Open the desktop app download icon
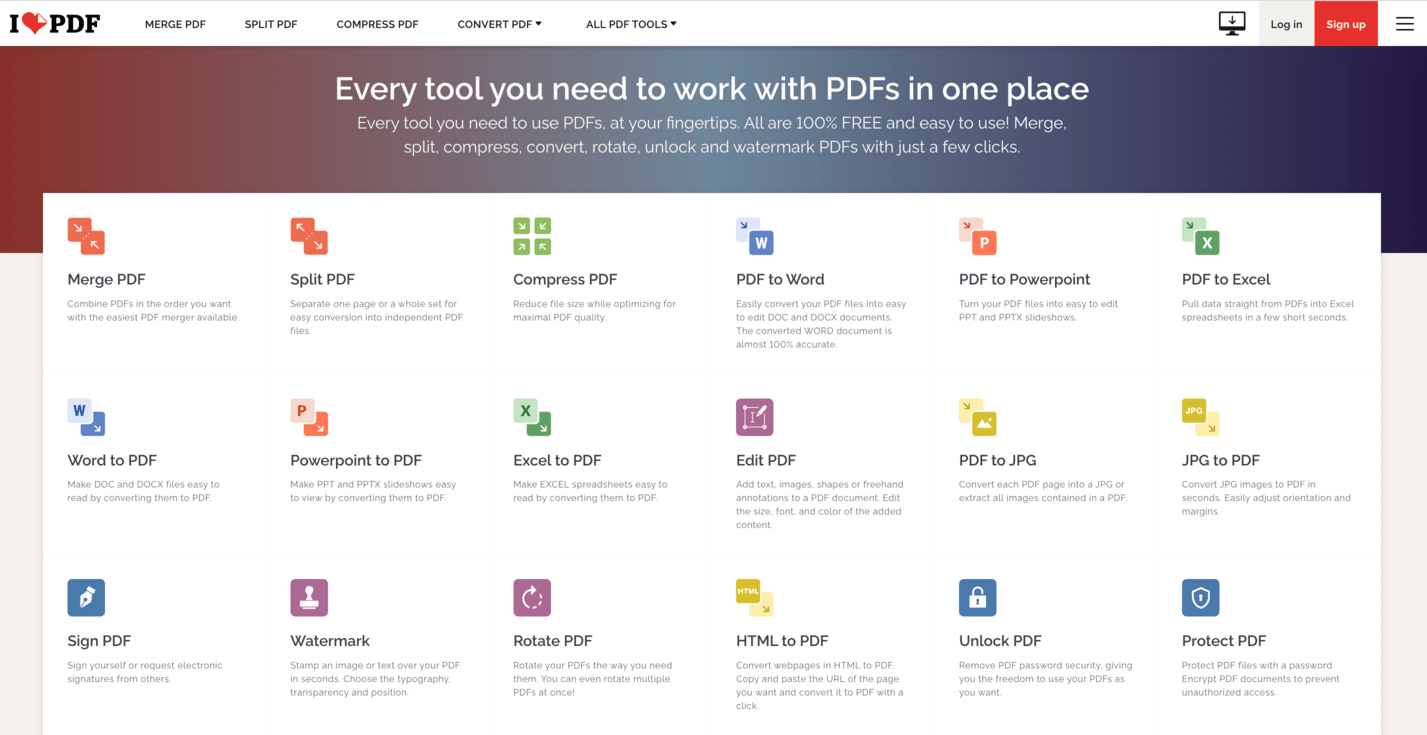This screenshot has height=735, width=1427. 1232,23
